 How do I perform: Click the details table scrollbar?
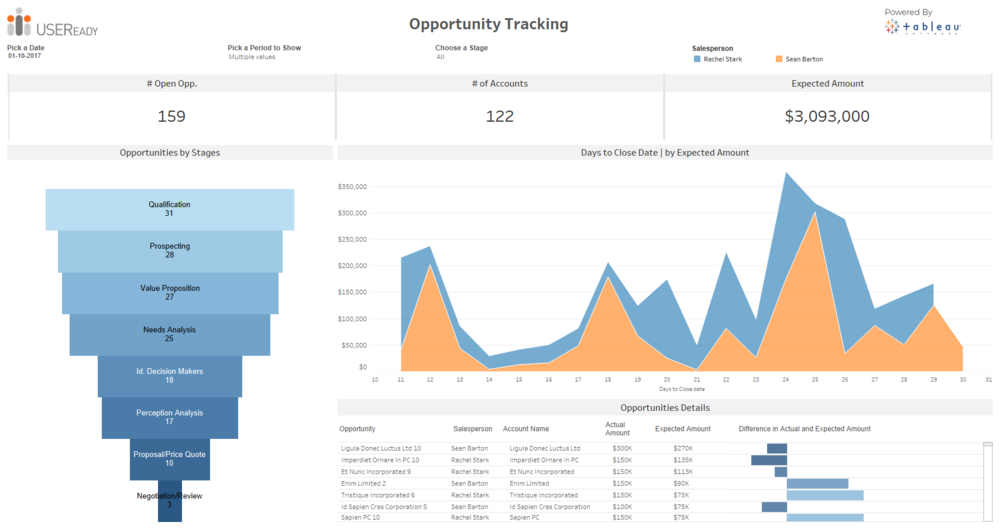tap(988, 482)
